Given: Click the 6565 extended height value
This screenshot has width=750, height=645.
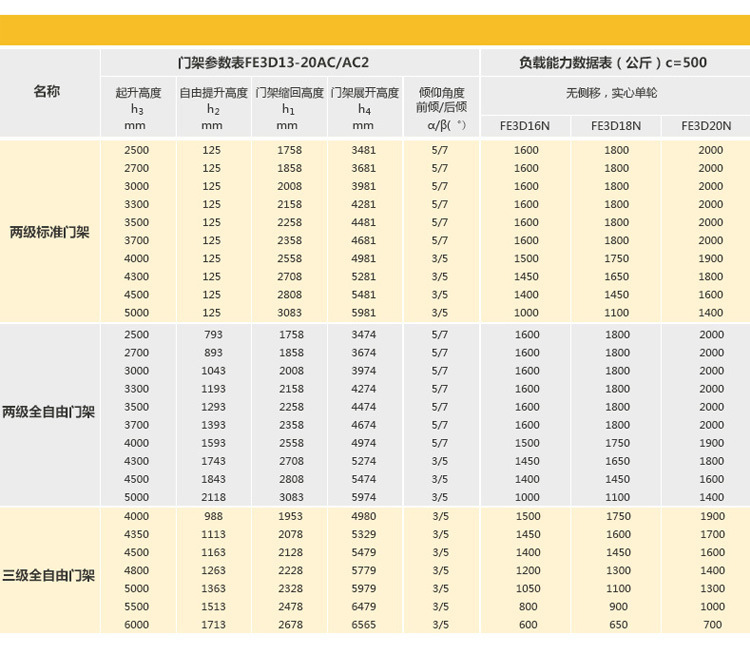Looking at the screenshot, I should tap(364, 625).
